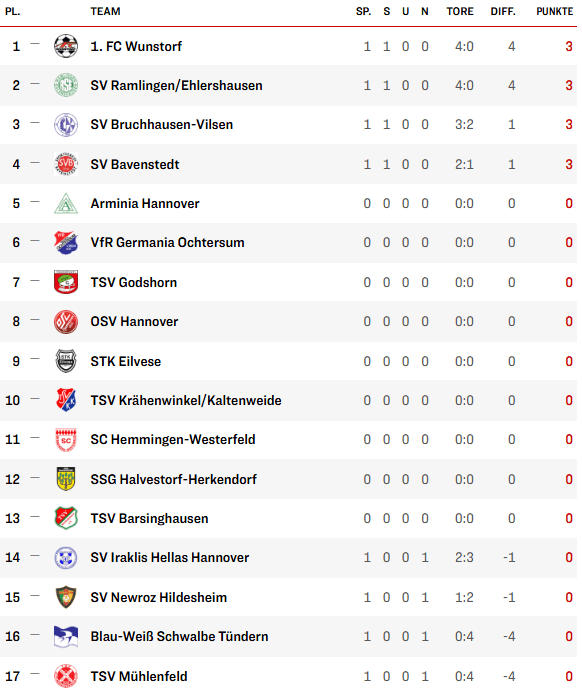Open the SV Bruchhausen-Vilsen team link
Viewport: 582px width, 693px height.
pos(162,125)
